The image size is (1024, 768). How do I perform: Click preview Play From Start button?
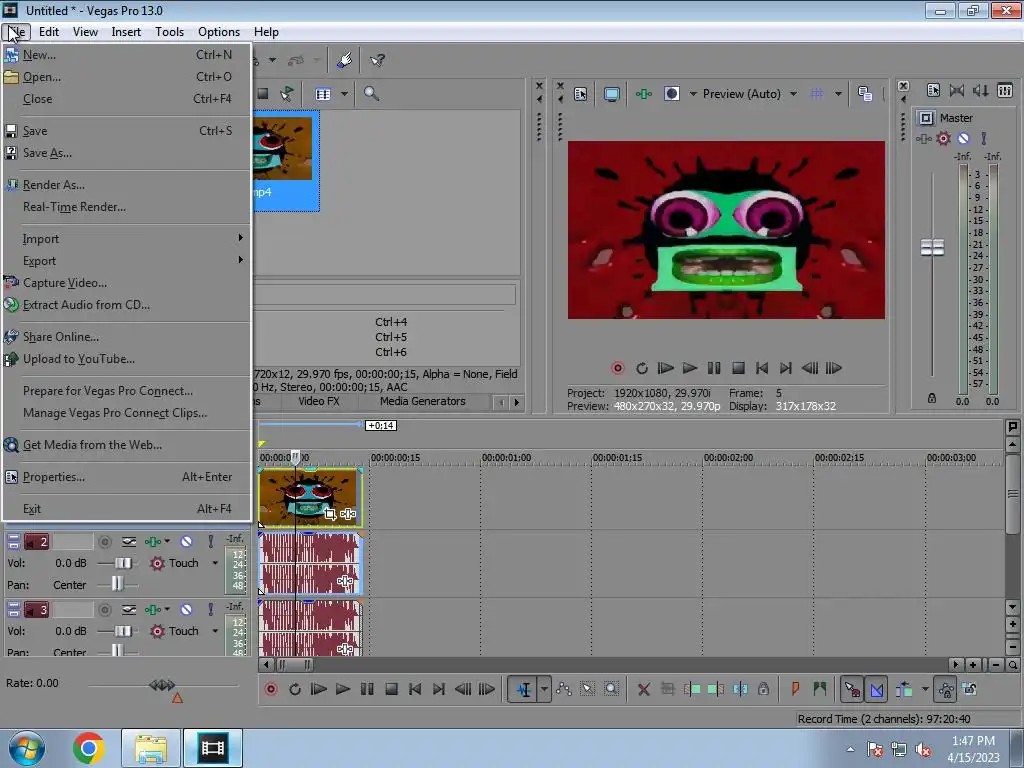click(x=665, y=368)
